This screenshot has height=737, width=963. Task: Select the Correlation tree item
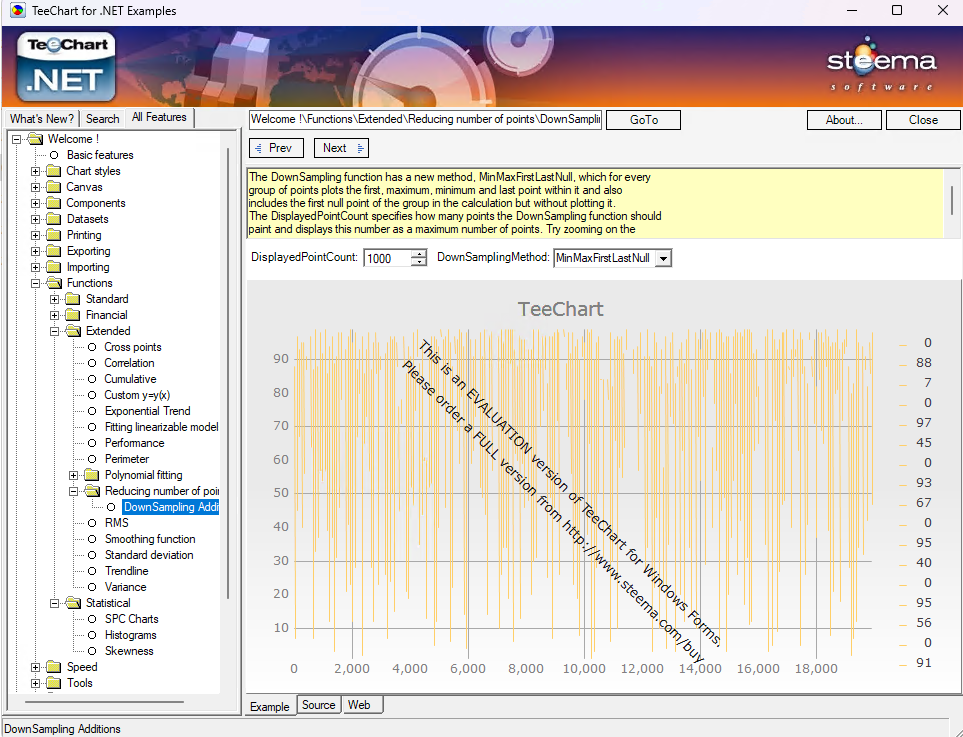tap(129, 363)
